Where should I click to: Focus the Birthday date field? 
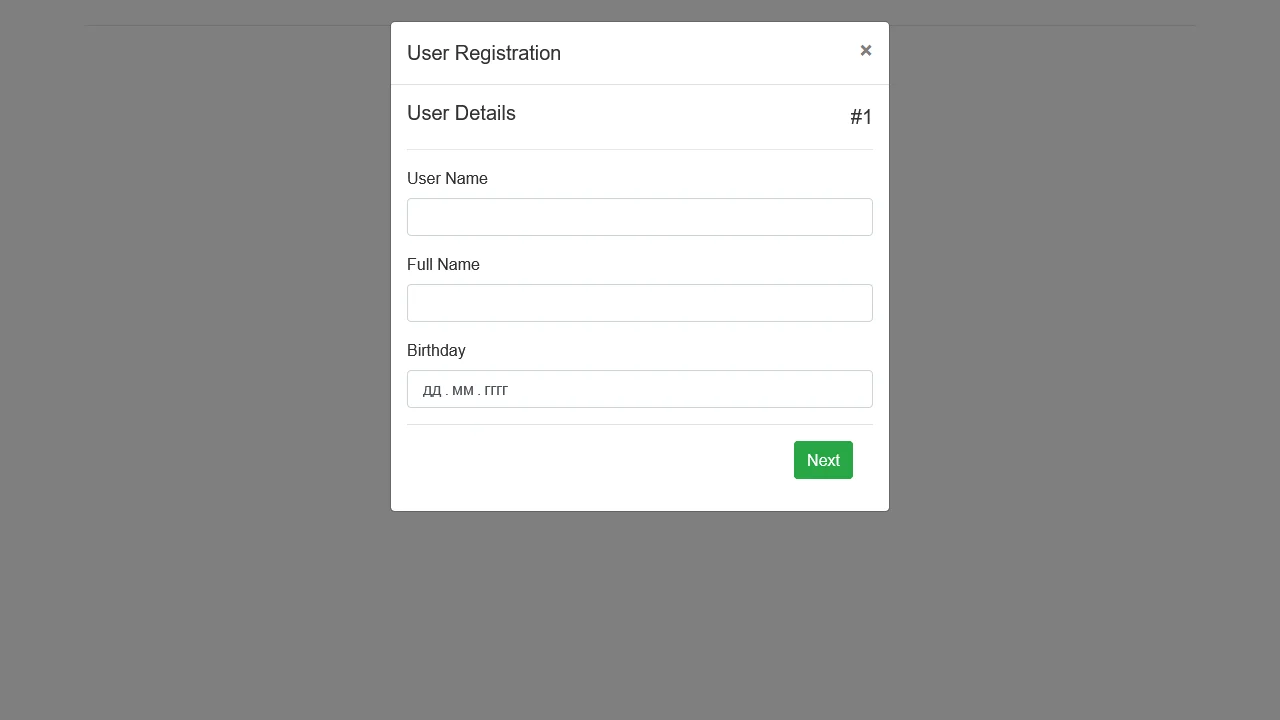[x=639, y=389]
